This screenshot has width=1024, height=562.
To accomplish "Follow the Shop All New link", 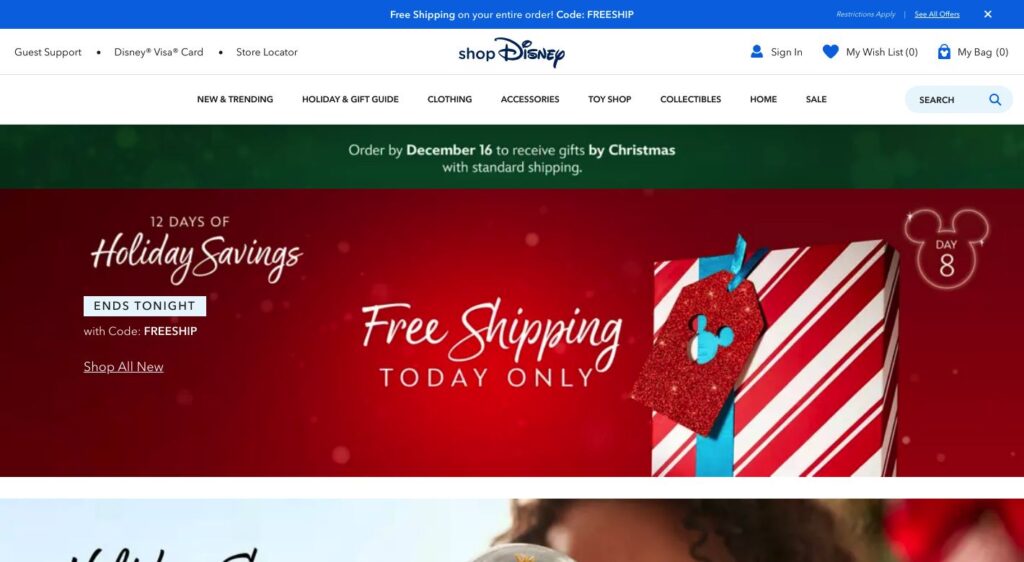I will click(123, 367).
